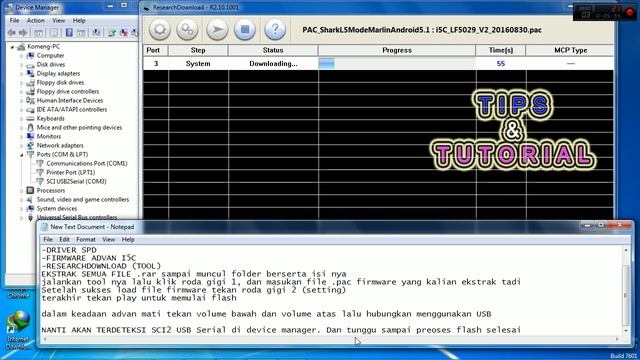640x360 pixels.
Task: Expand the Computer node
Action: pyautogui.click(x=22, y=56)
